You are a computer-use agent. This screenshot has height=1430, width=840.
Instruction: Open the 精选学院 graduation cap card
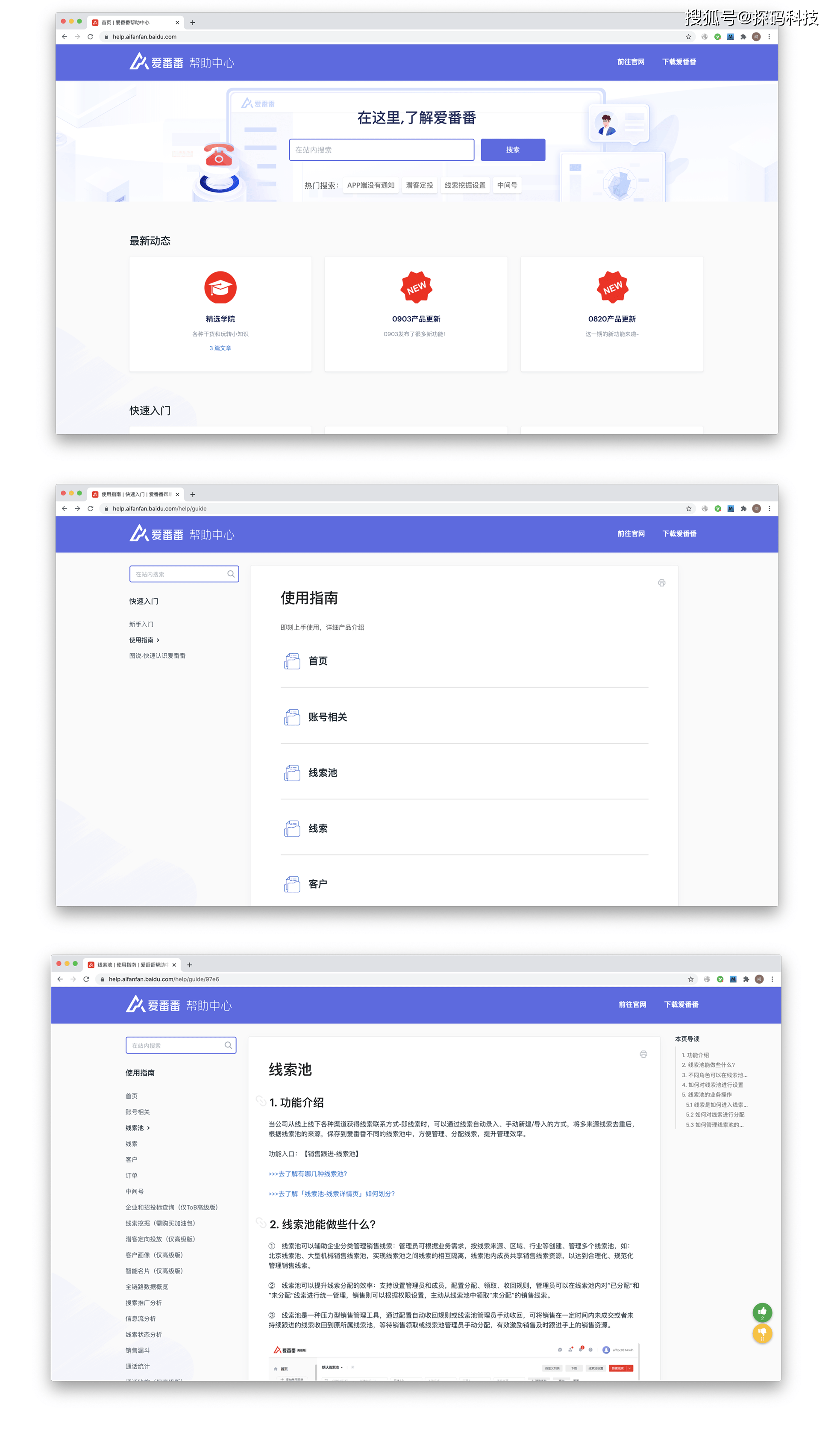click(x=220, y=288)
